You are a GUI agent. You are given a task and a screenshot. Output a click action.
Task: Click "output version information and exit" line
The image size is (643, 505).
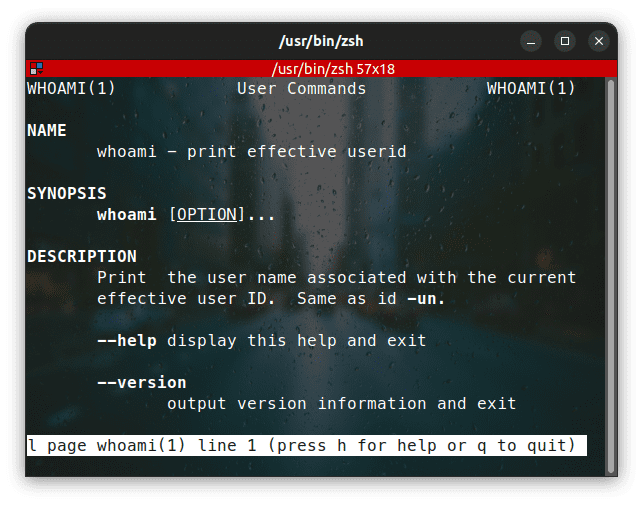(x=341, y=403)
